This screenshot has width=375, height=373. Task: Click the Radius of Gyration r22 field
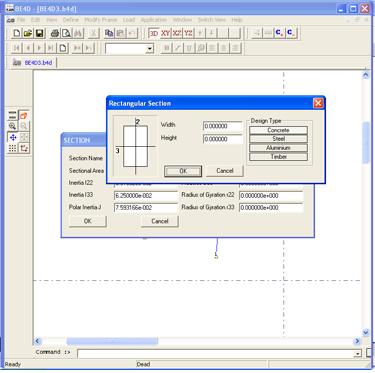(271, 196)
